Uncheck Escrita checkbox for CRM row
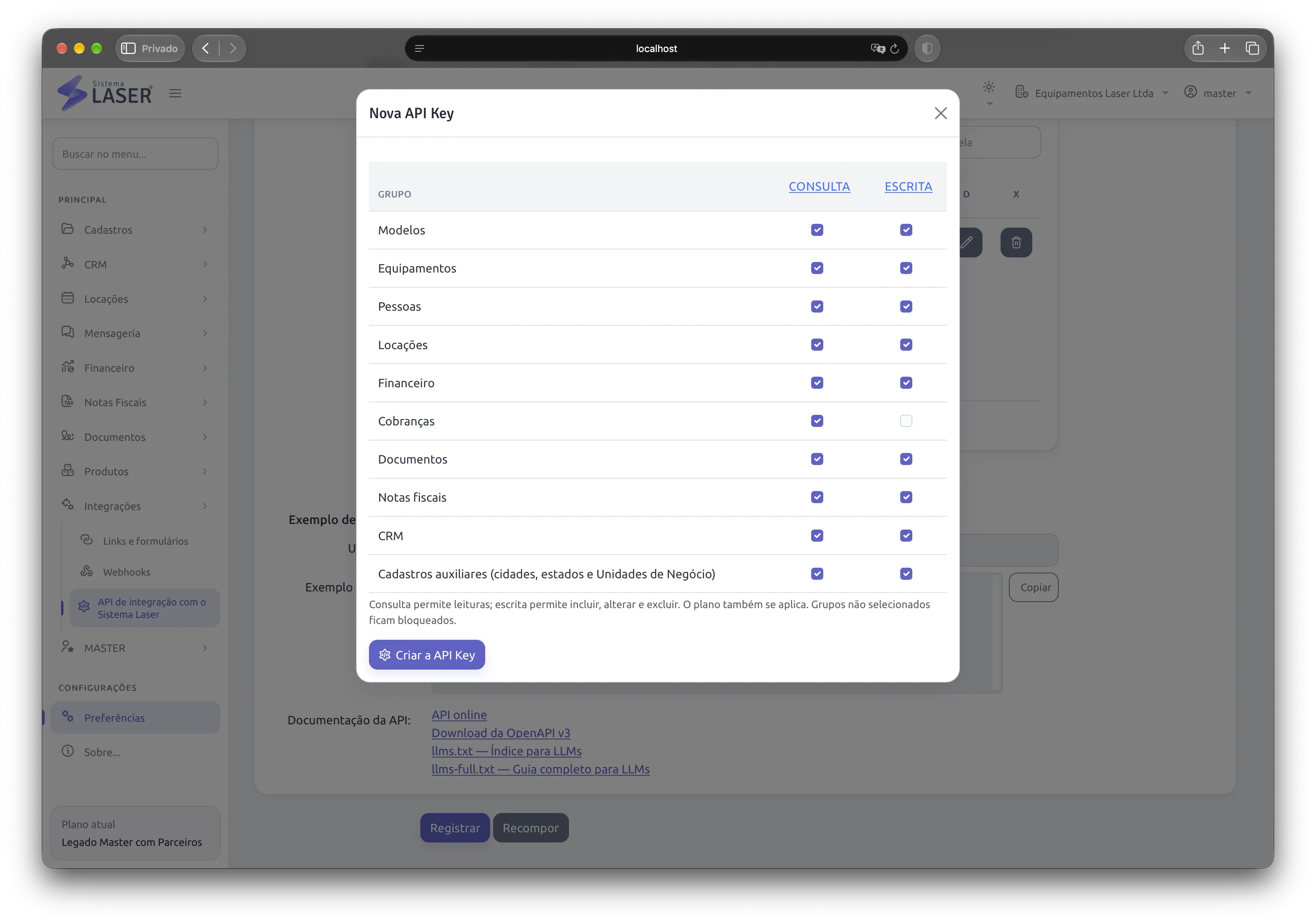Screen dimensions: 1316x924 point(906,536)
